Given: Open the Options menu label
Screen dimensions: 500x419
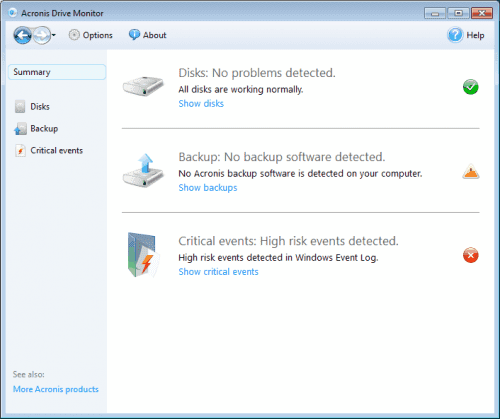Looking at the screenshot, I should coord(98,35).
